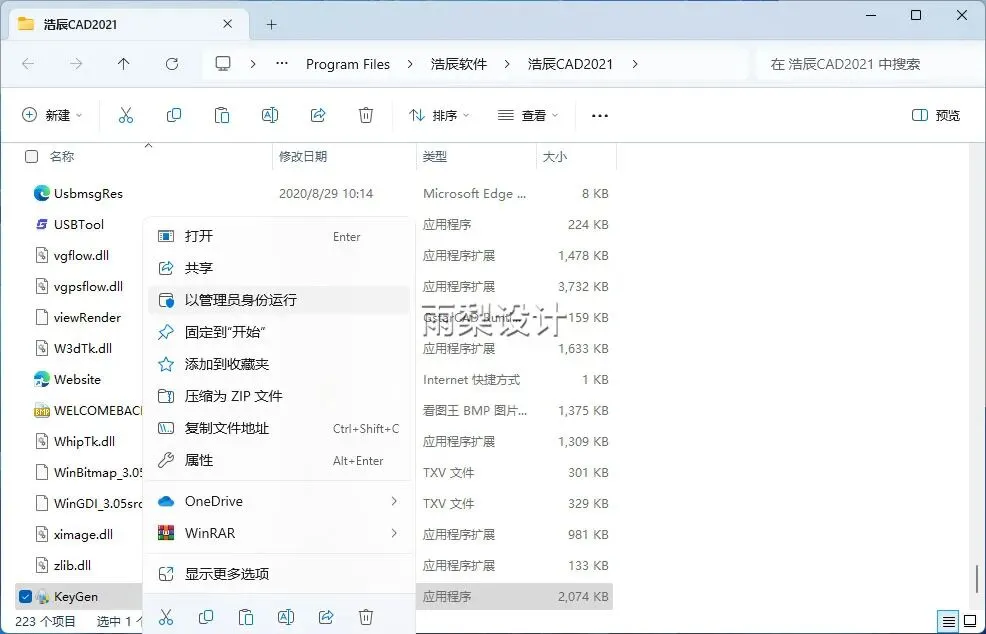Click the share icon in the context menu bottom bar
Image resolution: width=986 pixels, height=634 pixels.
point(326,617)
